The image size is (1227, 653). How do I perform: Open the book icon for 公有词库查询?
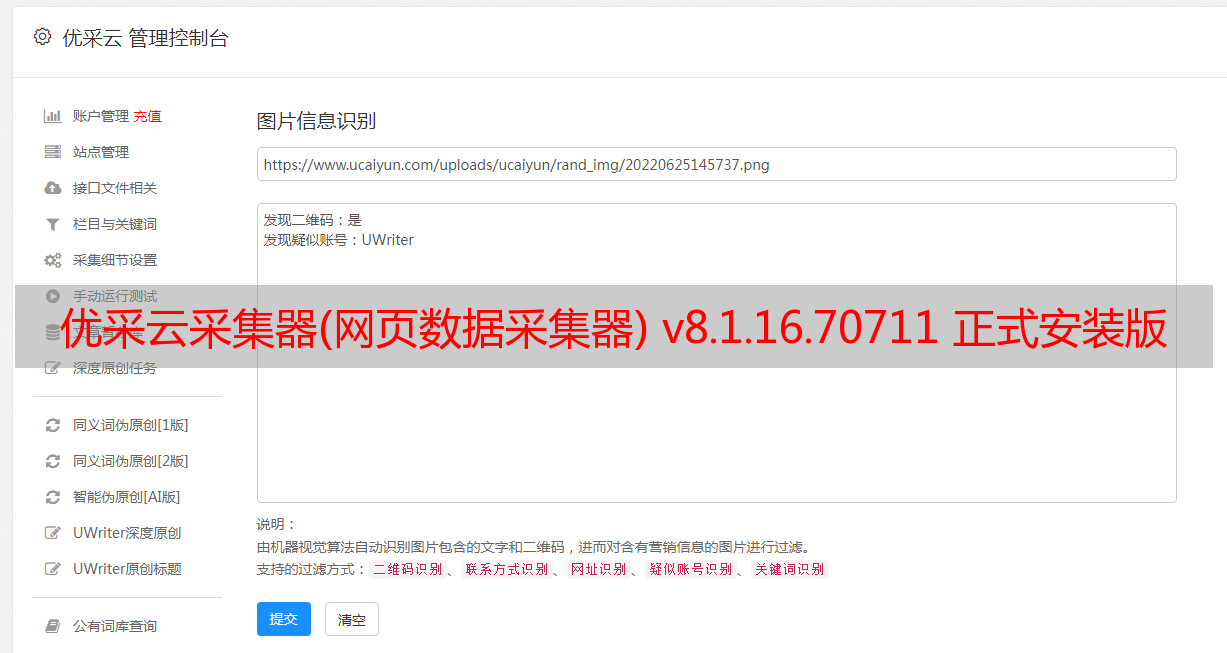pos(53,626)
